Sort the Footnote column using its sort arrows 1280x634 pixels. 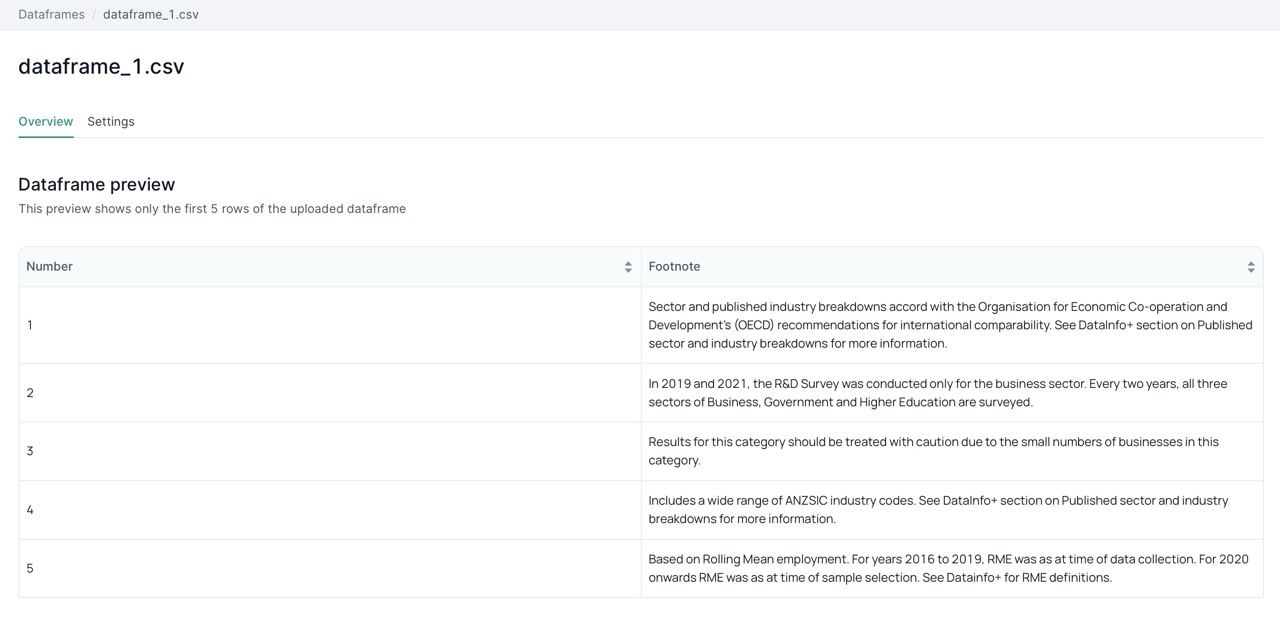point(1250,266)
